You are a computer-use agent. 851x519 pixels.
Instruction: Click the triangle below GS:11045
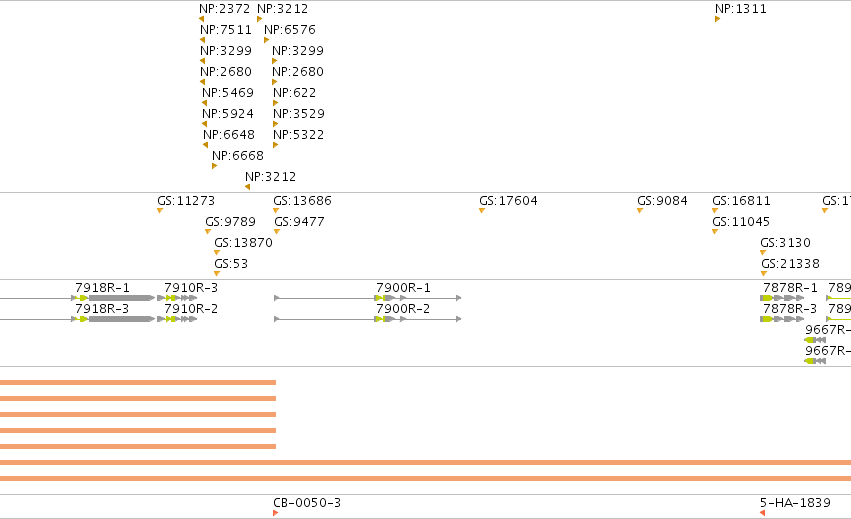pos(715,232)
